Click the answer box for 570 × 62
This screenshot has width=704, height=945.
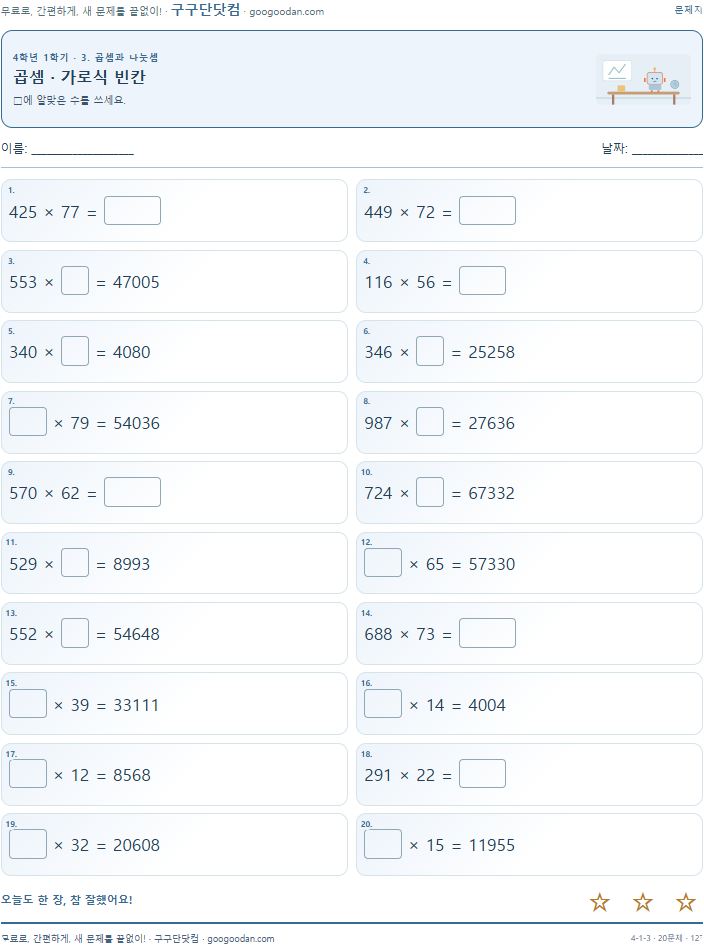pos(133,492)
